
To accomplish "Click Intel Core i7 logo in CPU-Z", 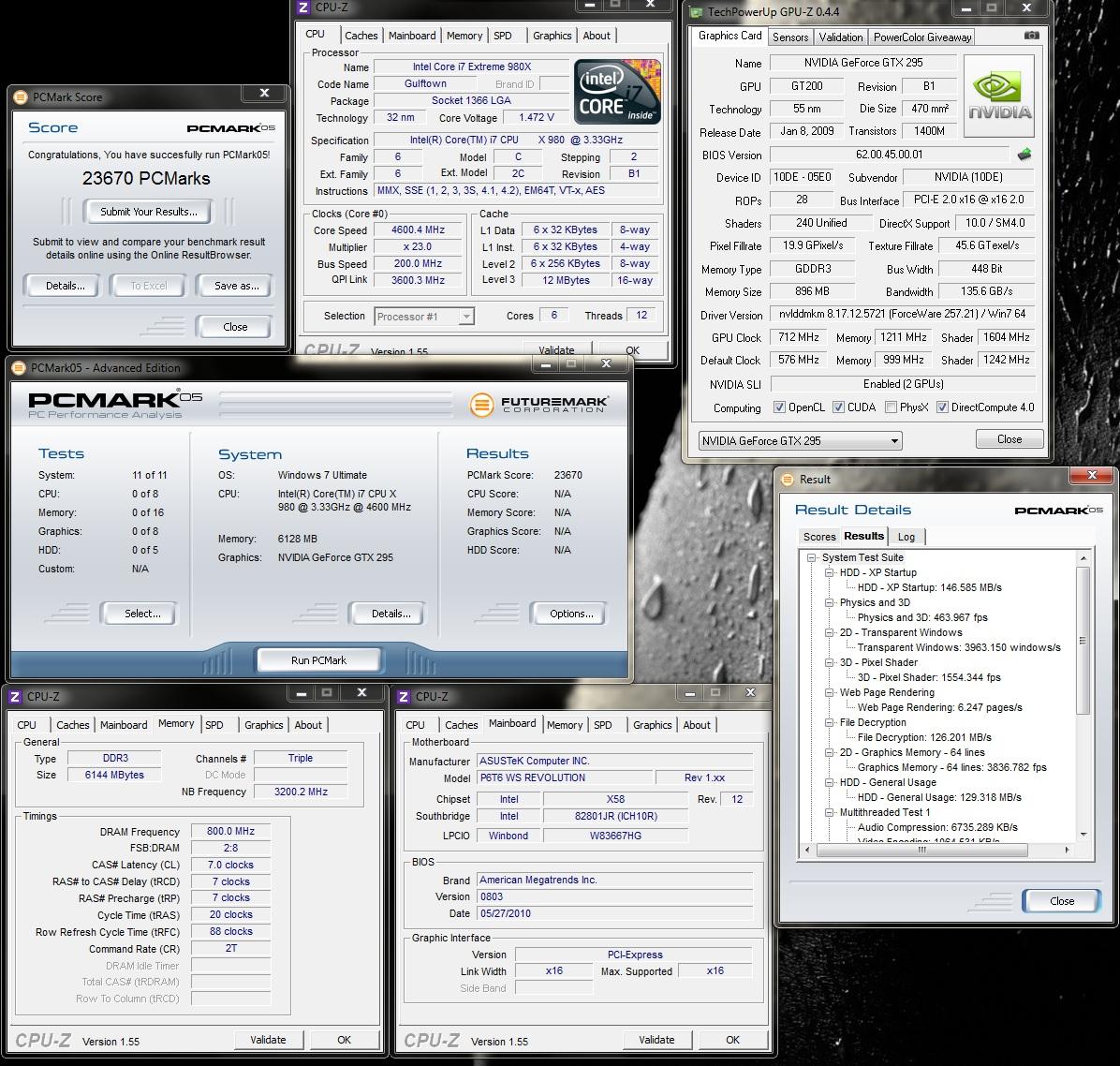I will pyautogui.click(x=617, y=92).
